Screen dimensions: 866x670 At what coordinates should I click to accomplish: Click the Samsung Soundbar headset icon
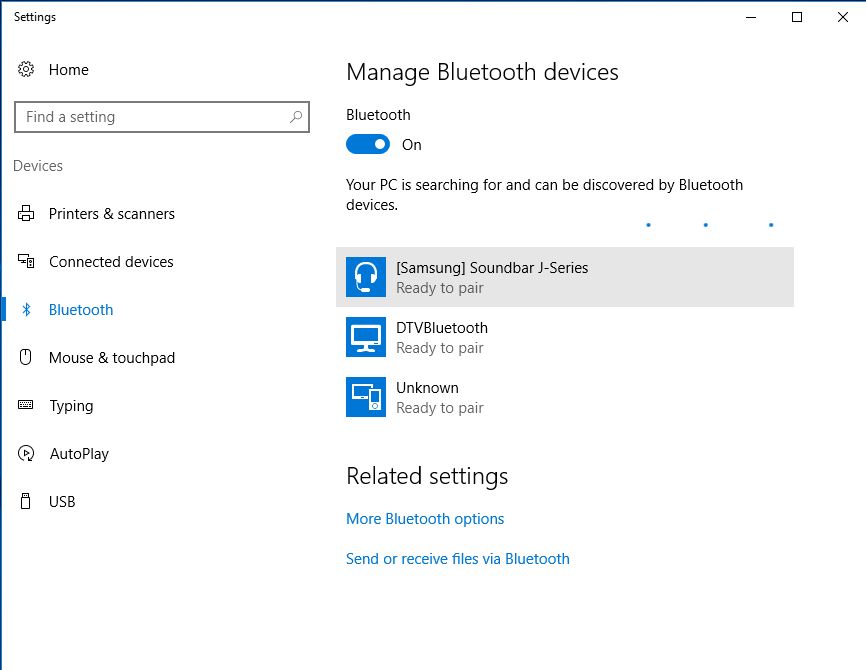pyautogui.click(x=366, y=277)
